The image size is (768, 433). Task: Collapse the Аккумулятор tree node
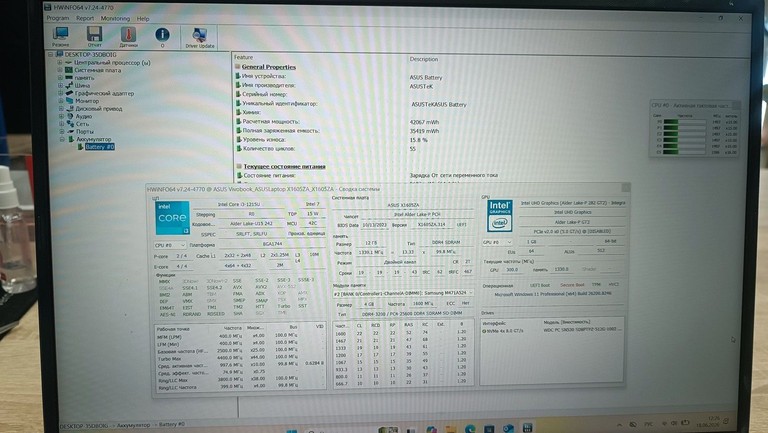point(62,139)
